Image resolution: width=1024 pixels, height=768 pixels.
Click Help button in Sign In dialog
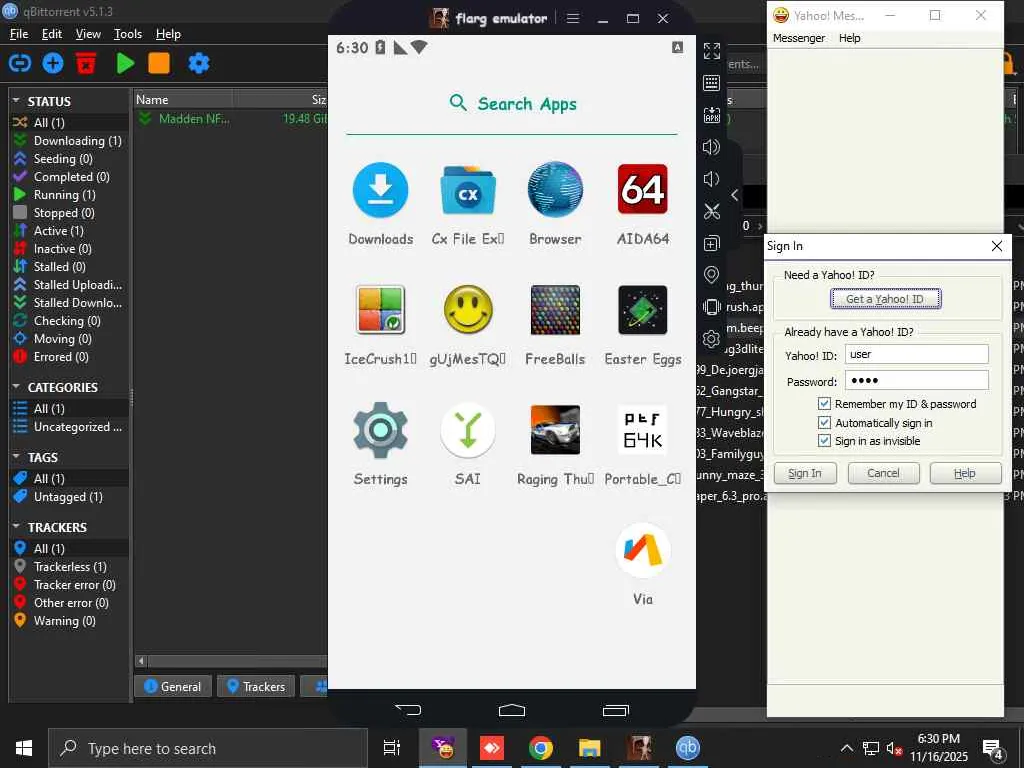coord(965,473)
